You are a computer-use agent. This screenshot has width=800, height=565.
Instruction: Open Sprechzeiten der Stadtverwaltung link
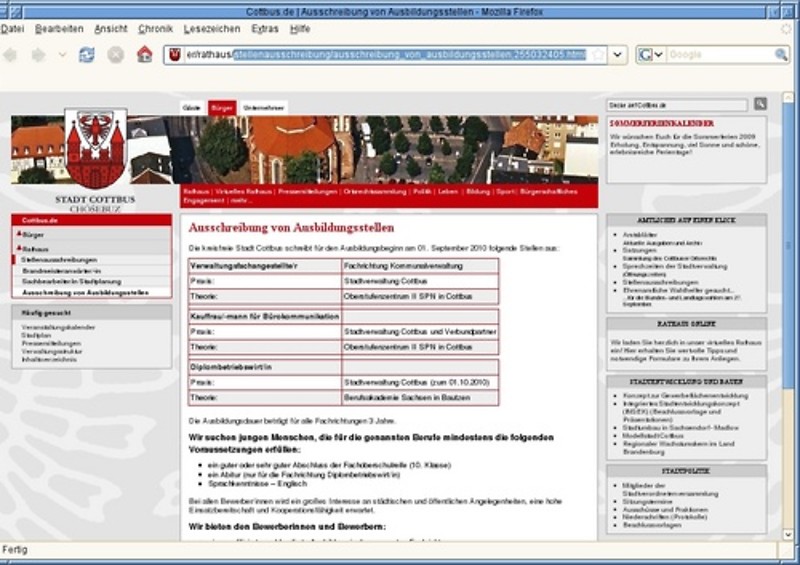pos(674,266)
